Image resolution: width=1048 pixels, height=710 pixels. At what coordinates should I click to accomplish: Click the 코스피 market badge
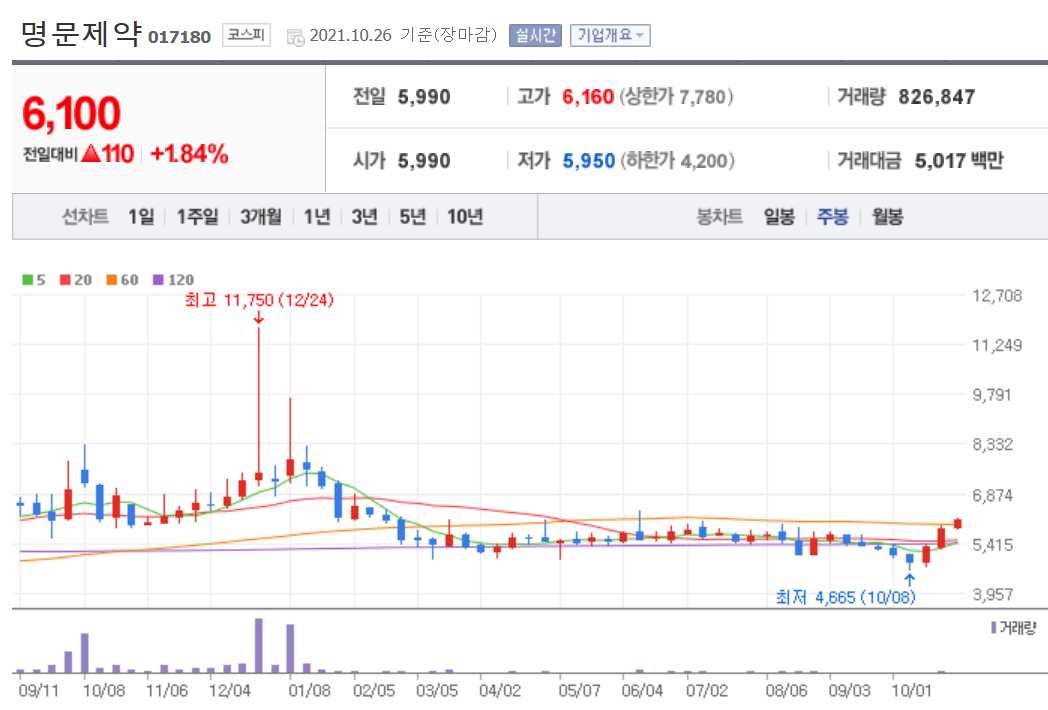(x=246, y=35)
